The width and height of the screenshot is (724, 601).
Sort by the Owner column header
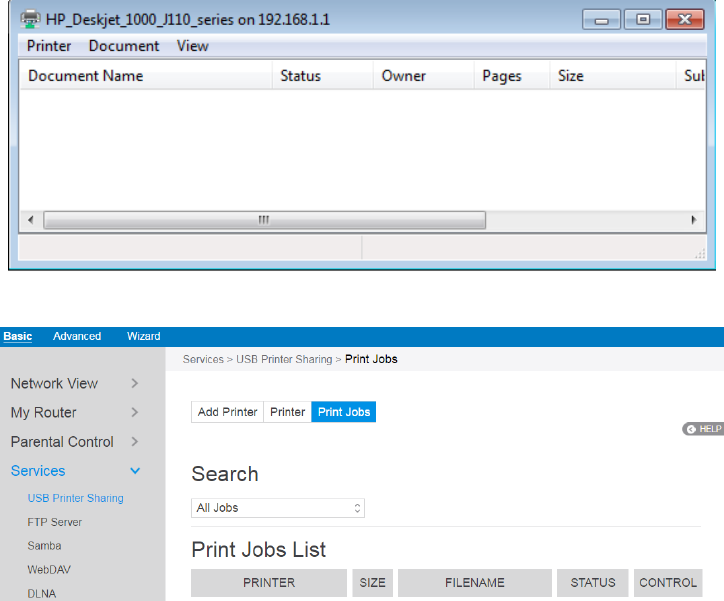click(x=423, y=75)
